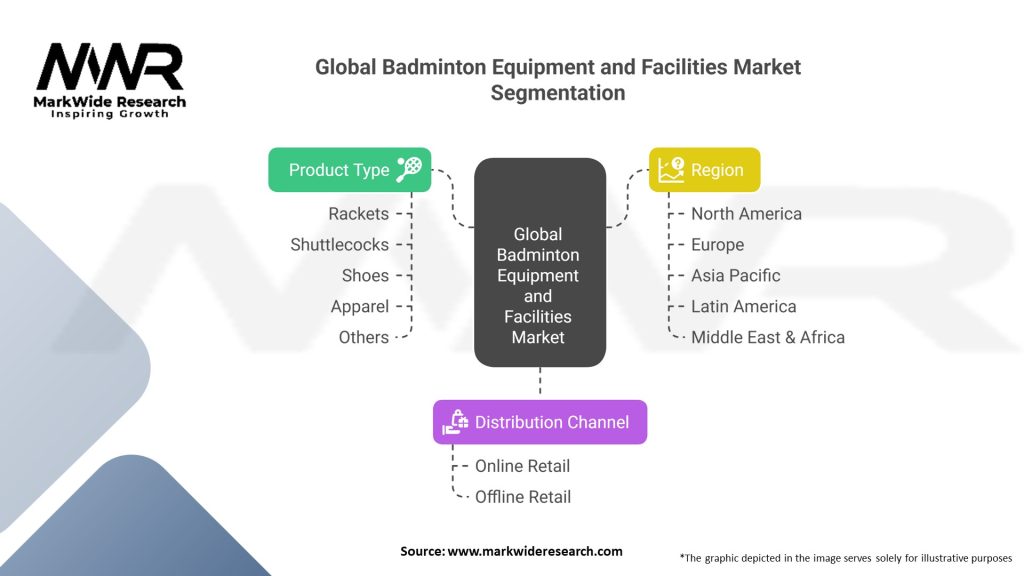
Task: Click the 'Online Retail' channel
Action: [522, 466]
